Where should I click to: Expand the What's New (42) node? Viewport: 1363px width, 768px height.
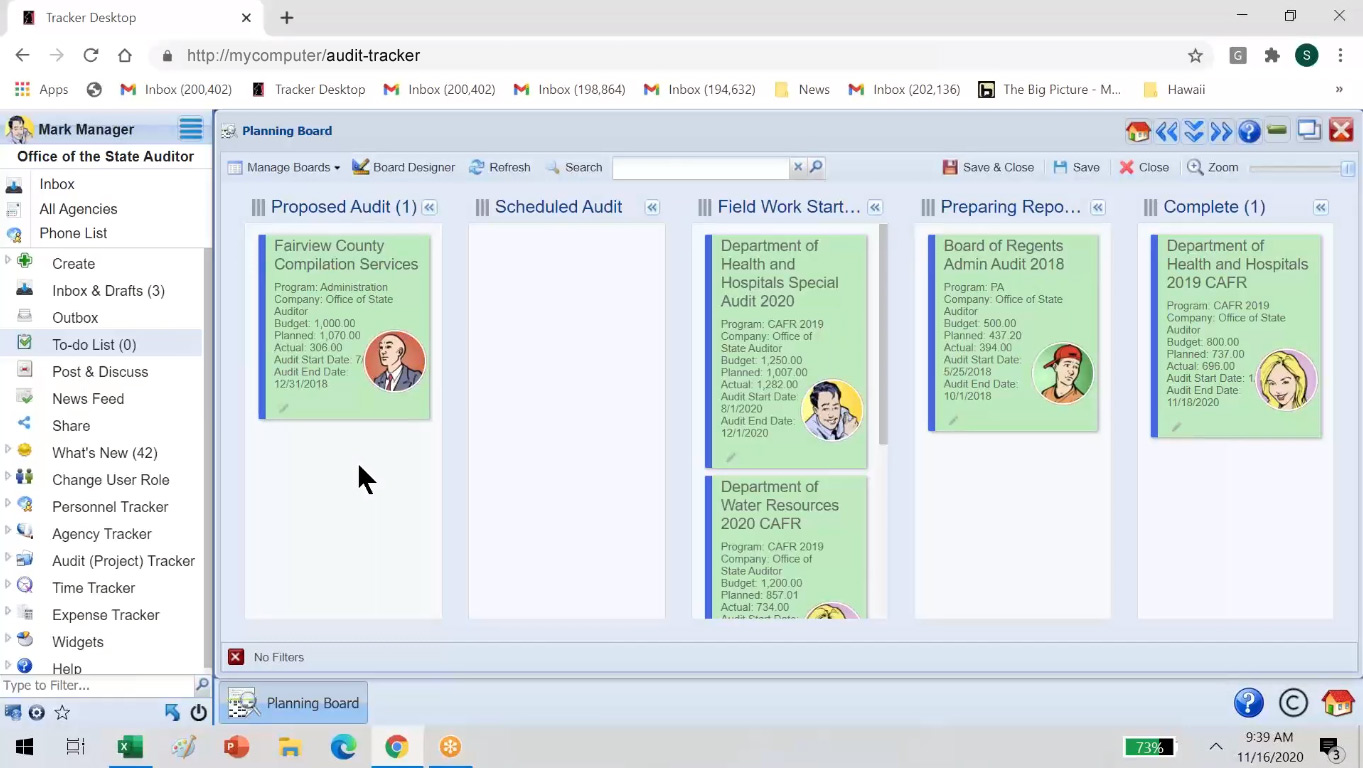8,450
